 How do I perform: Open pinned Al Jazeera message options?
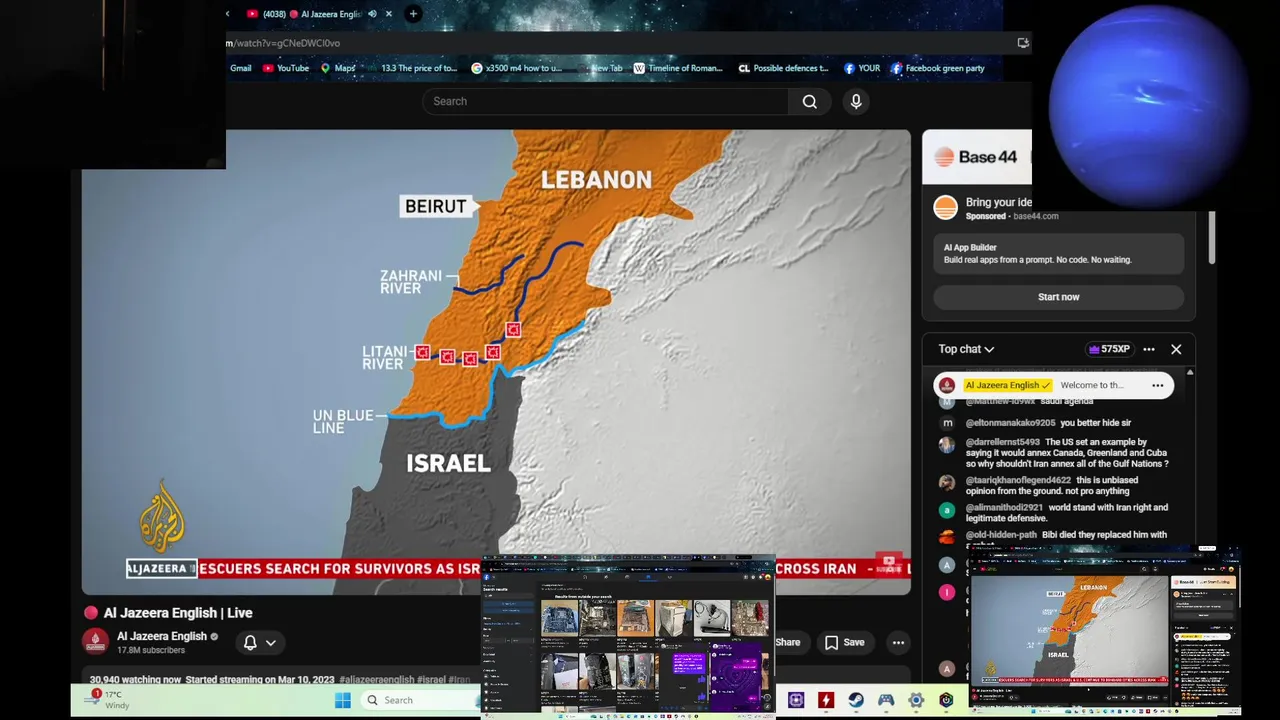pyautogui.click(x=1157, y=385)
